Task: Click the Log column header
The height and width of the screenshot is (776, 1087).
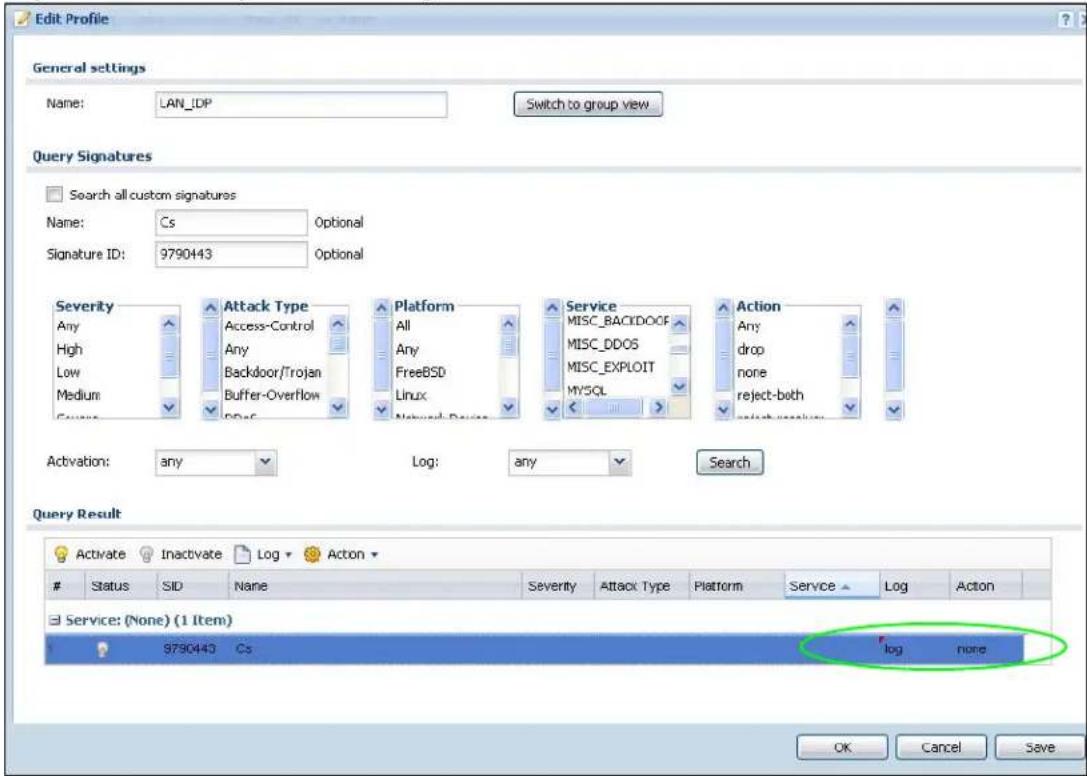Action: tap(913, 587)
